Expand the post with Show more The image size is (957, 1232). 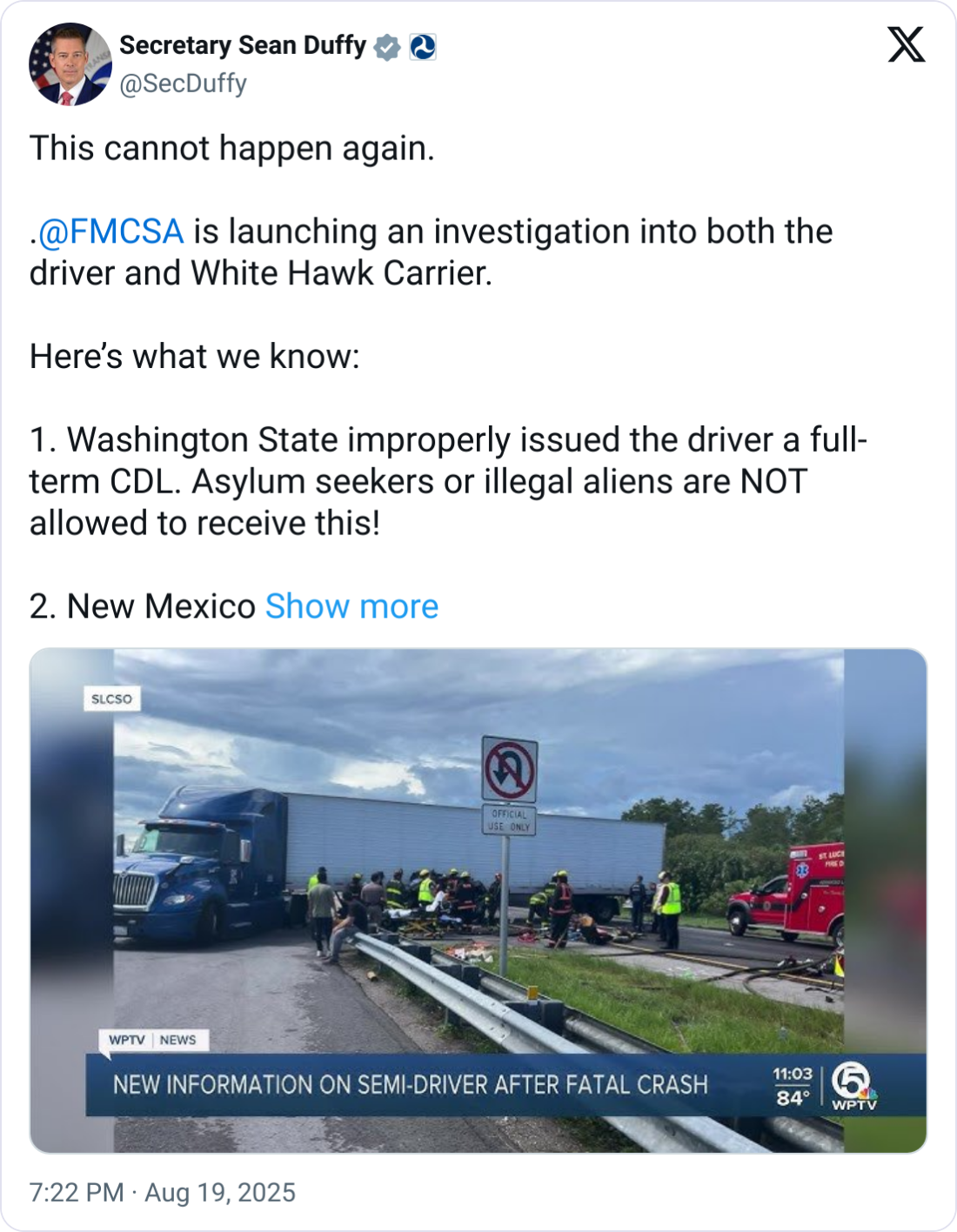coord(351,606)
